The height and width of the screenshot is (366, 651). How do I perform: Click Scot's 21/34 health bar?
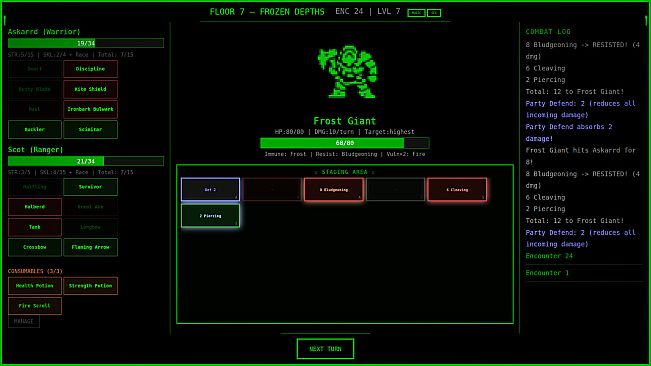[x=86, y=161]
